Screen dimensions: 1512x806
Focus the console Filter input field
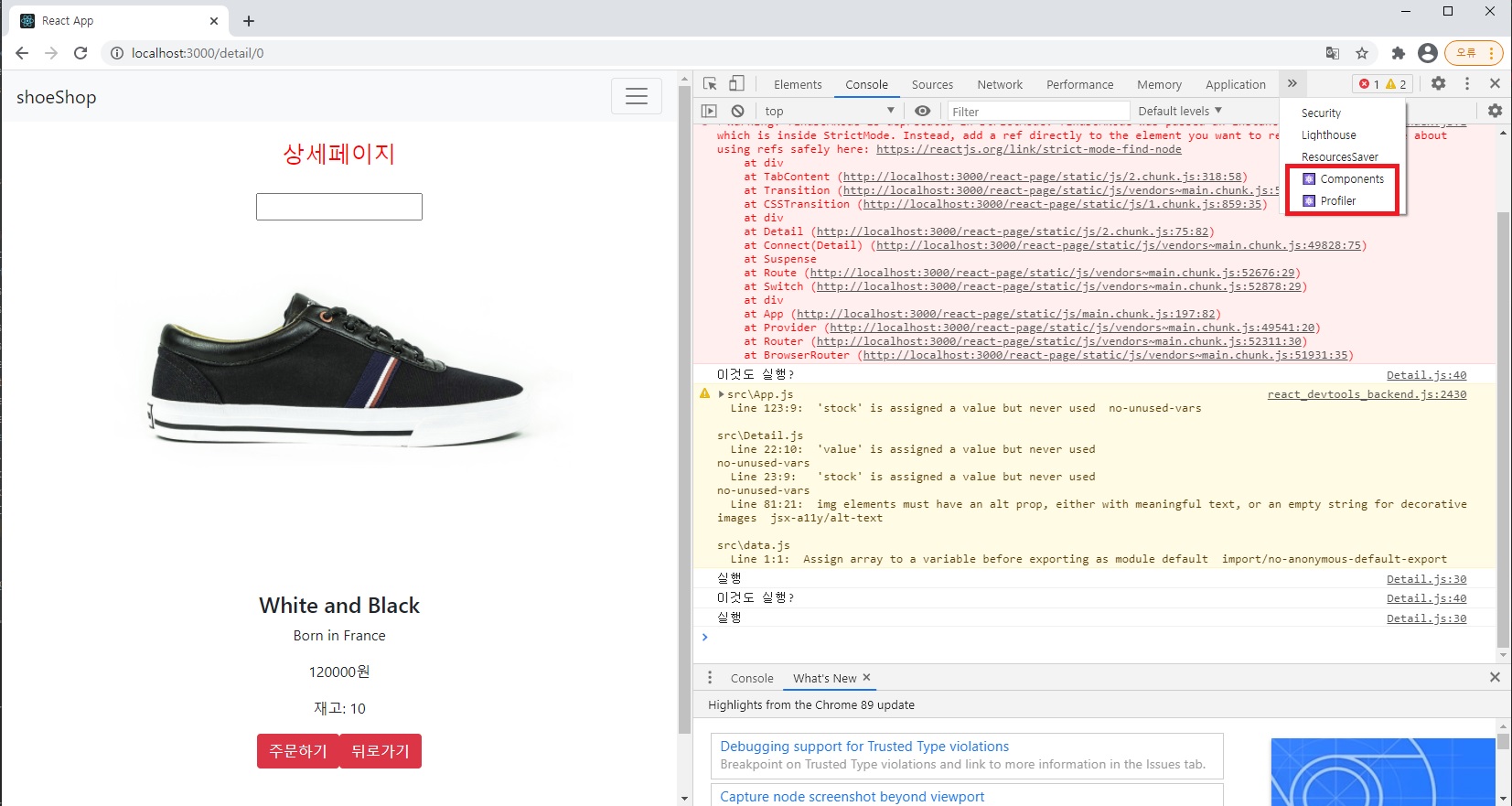click(x=1037, y=112)
